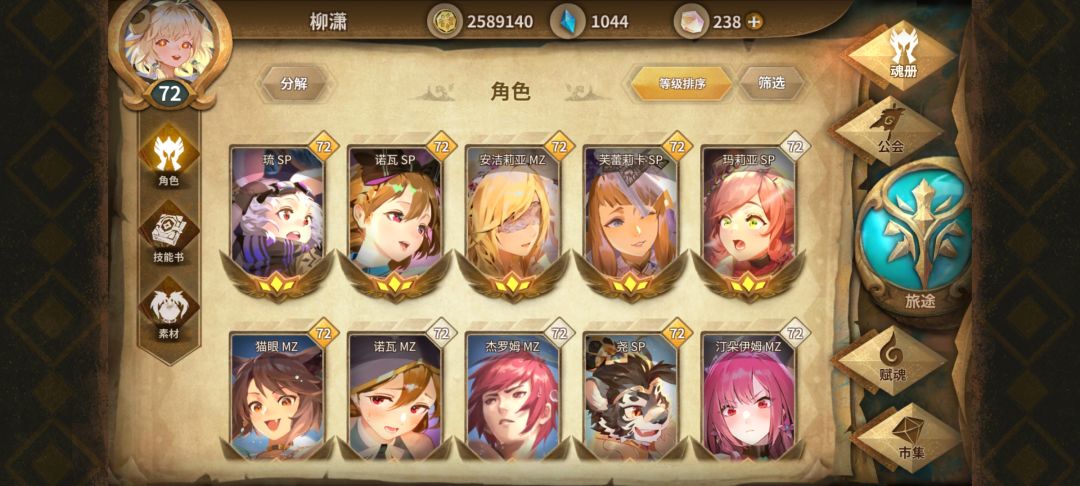This screenshot has height=486, width=1080.
Task: Open the player avatar portrait
Action: click(169, 47)
